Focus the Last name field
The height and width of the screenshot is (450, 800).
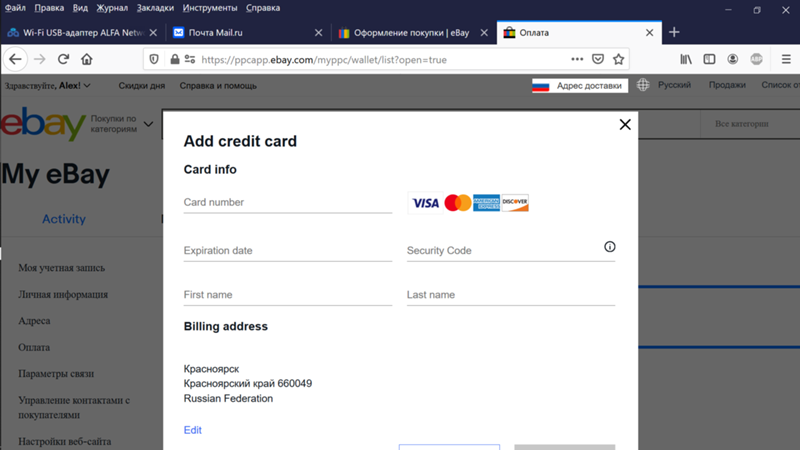pyautogui.click(x=511, y=295)
